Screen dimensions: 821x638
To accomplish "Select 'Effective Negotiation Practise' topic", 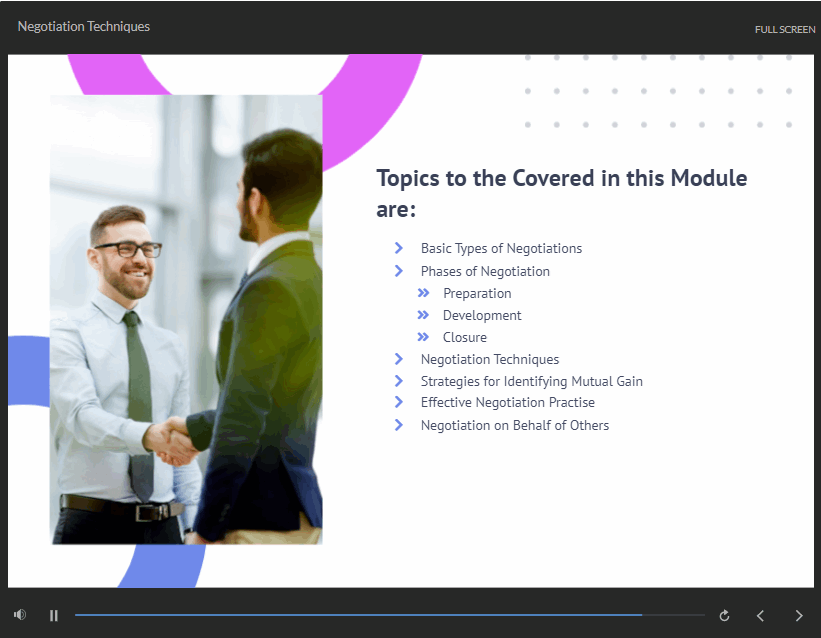I will [507, 402].
